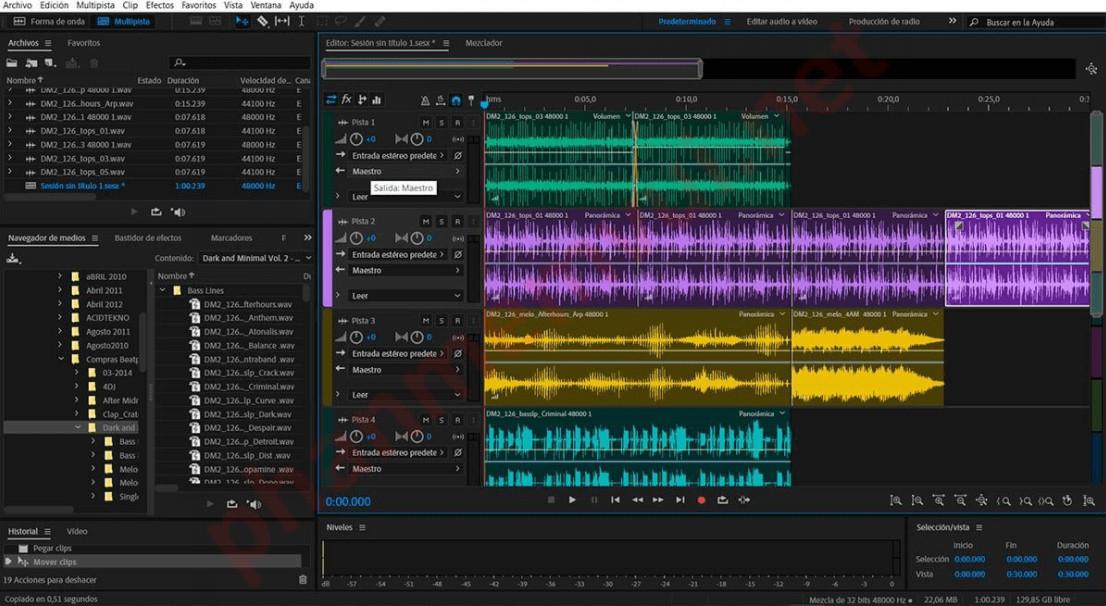Click the loop playback icon in transport
1106x606 pixels.
(x=722, y=500)
